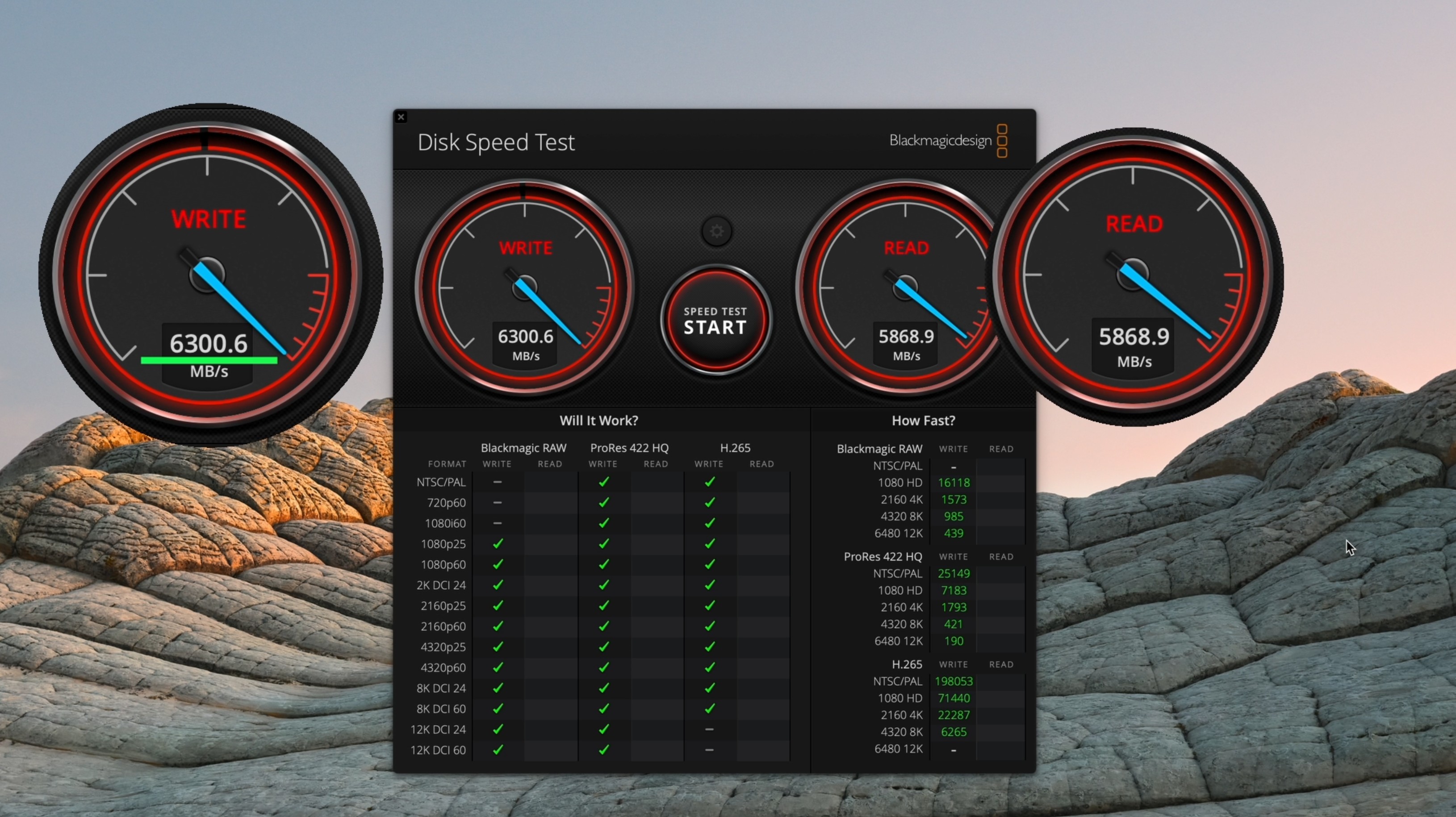Viewport: 1456px width, 817px height.
Task: Click the H.265 write checkmark for 2160p25
Action: 709,606
